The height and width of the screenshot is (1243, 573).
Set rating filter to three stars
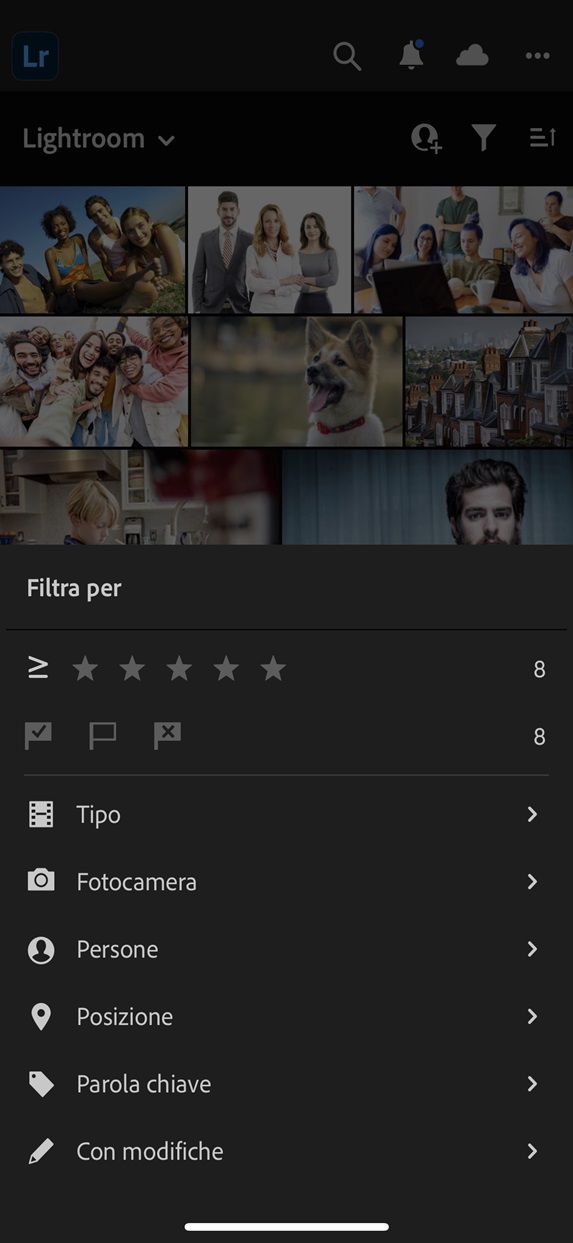(x=179, y=669)
